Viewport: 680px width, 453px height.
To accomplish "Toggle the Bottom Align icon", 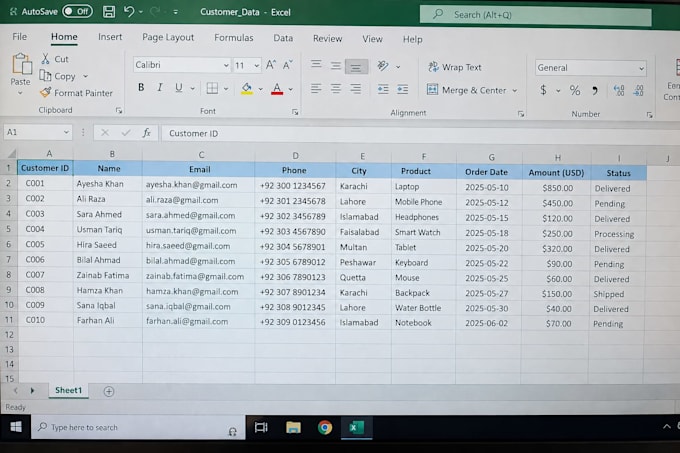I will (x=356, y=67).
